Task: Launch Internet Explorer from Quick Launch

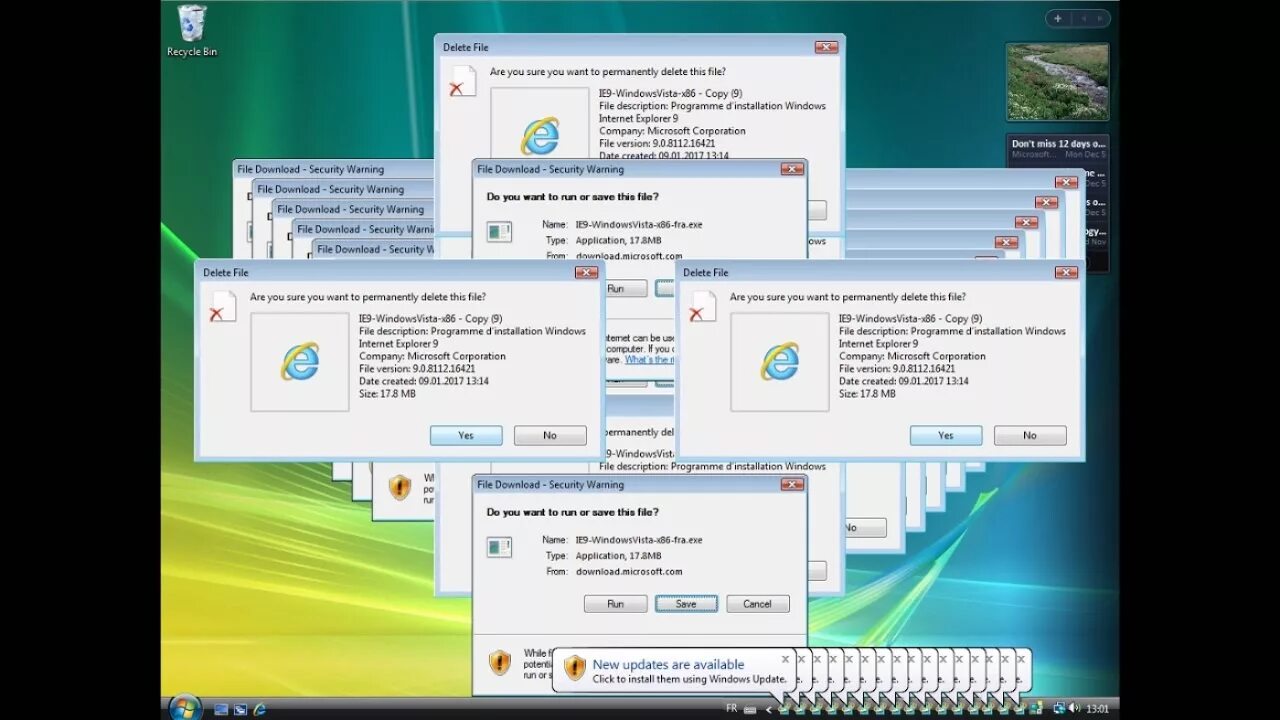Action: (x=260, y=709)
